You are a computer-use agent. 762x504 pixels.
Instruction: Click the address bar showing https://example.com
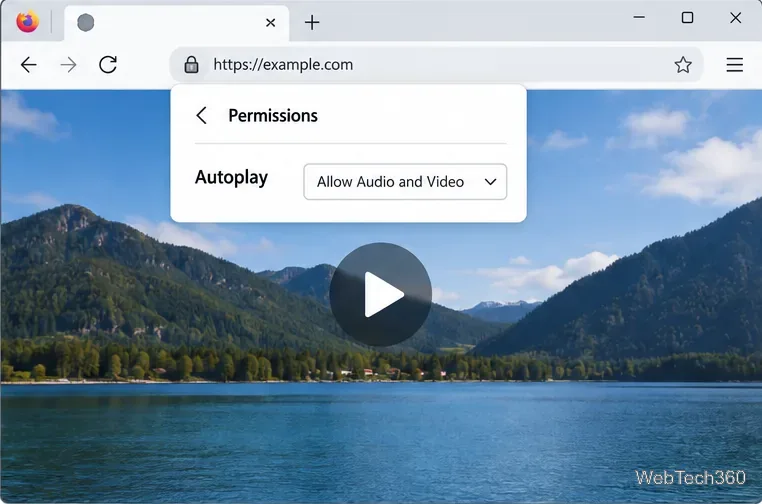click(x=436, y=65)
